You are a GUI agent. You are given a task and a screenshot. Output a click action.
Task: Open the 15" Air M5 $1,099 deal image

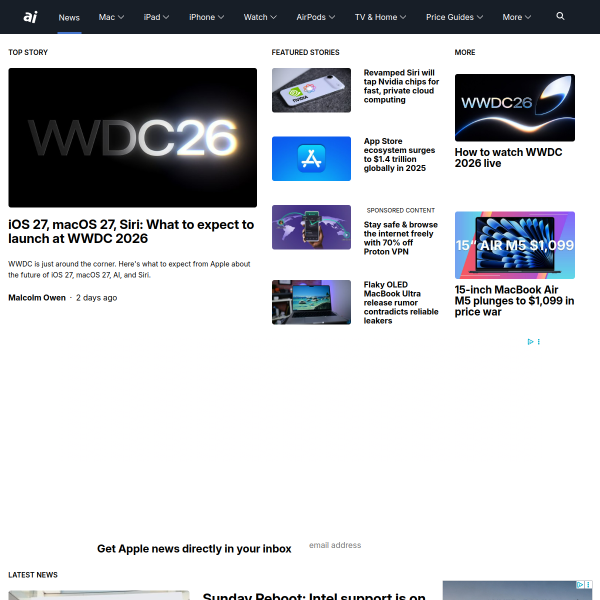(x=515, y=245)
